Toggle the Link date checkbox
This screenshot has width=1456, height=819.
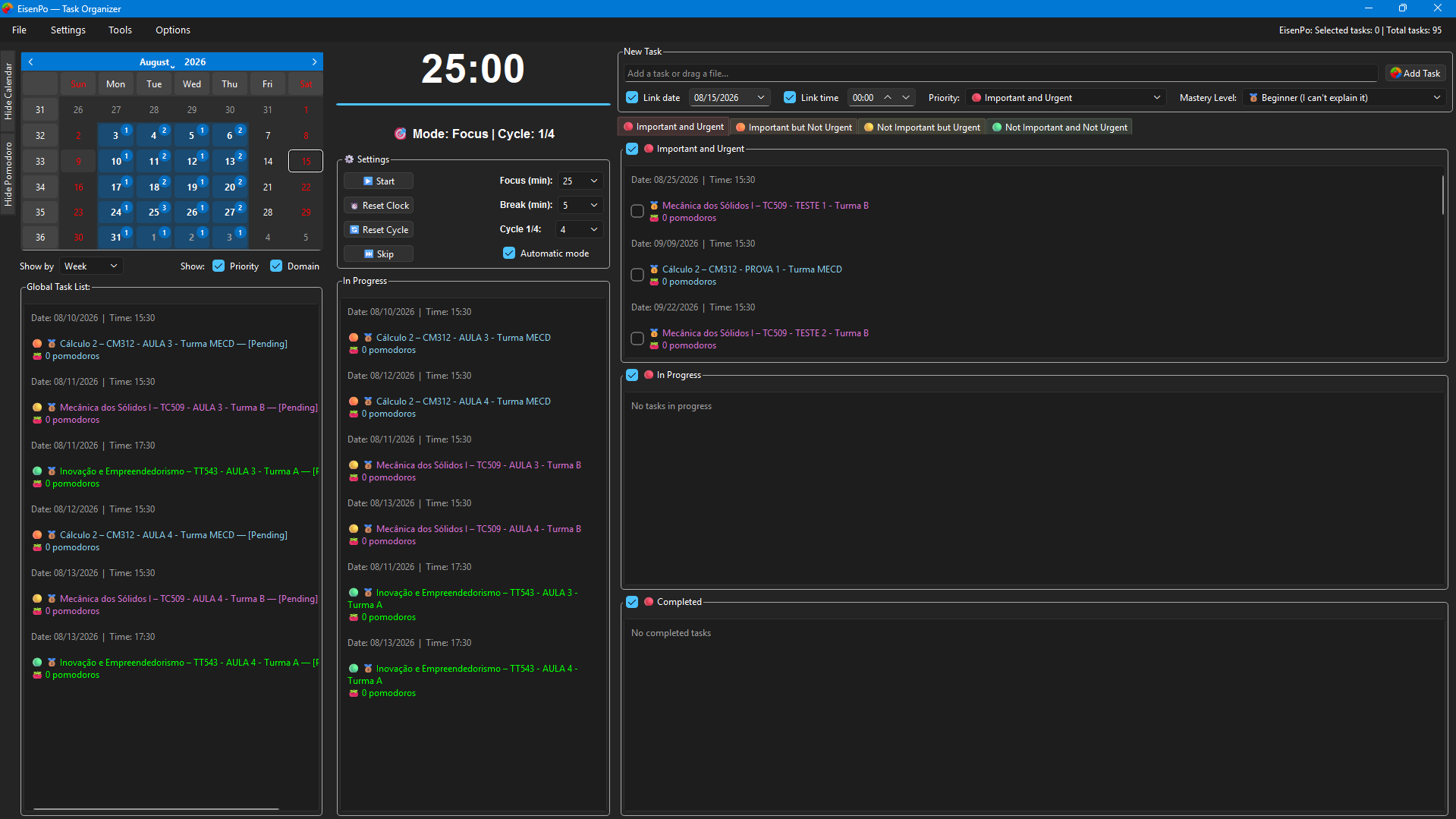[632, 97]
